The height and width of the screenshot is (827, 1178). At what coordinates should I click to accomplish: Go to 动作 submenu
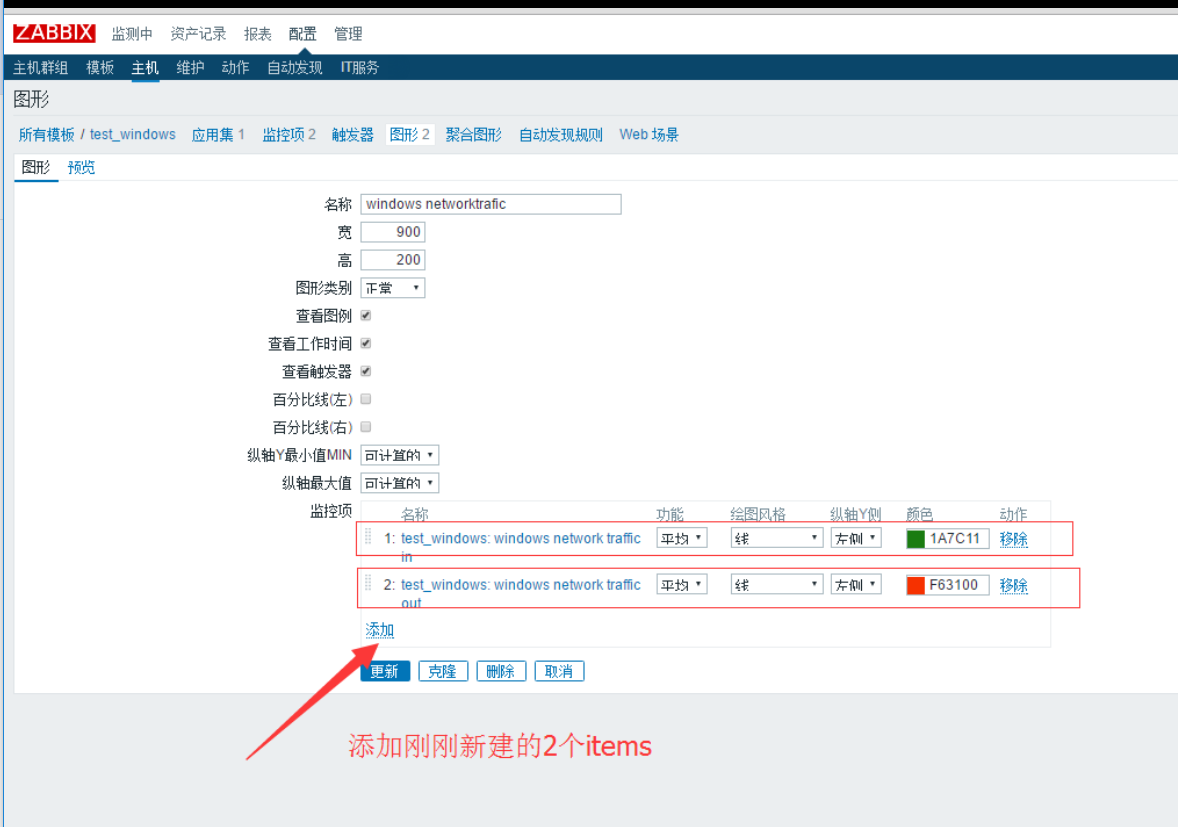(x=235, y=68)
